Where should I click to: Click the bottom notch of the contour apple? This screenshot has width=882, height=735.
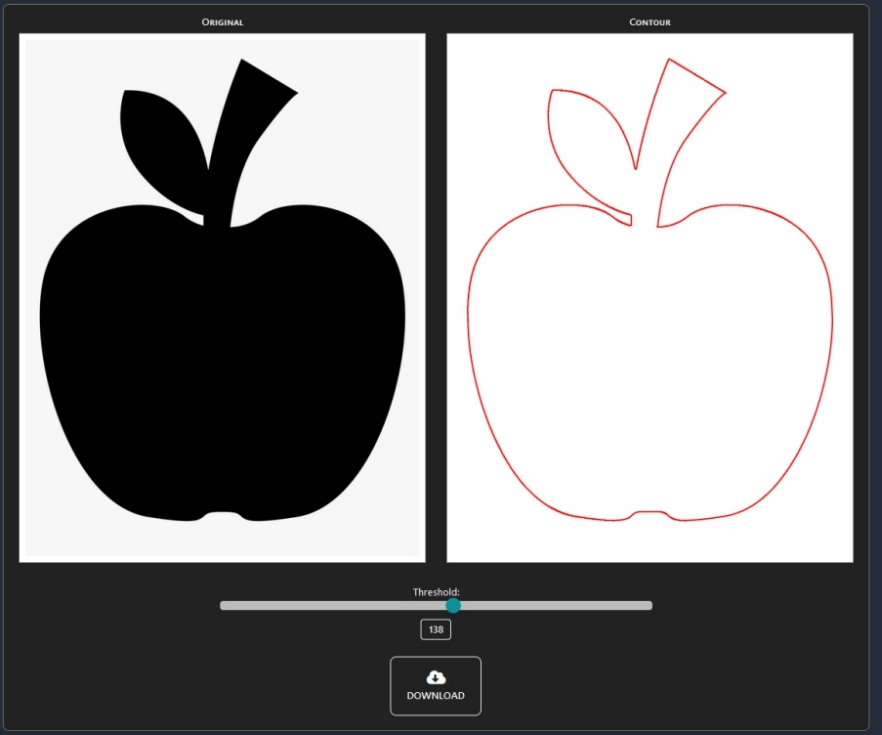coord(650,513)
